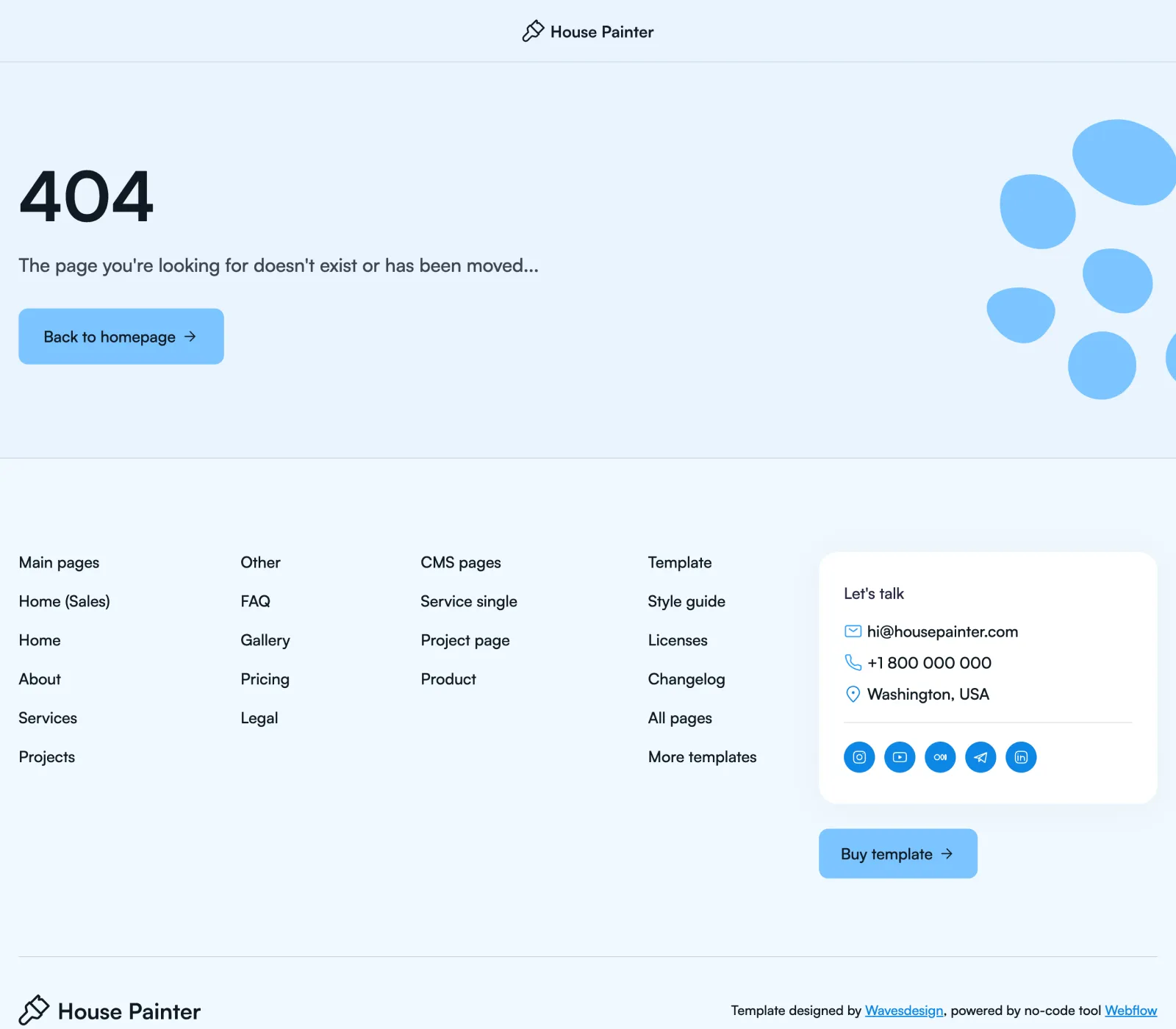1176x1029 pixels.
Task: Click the paintbrush logo icon in header
Action: (x=533, y=31)
